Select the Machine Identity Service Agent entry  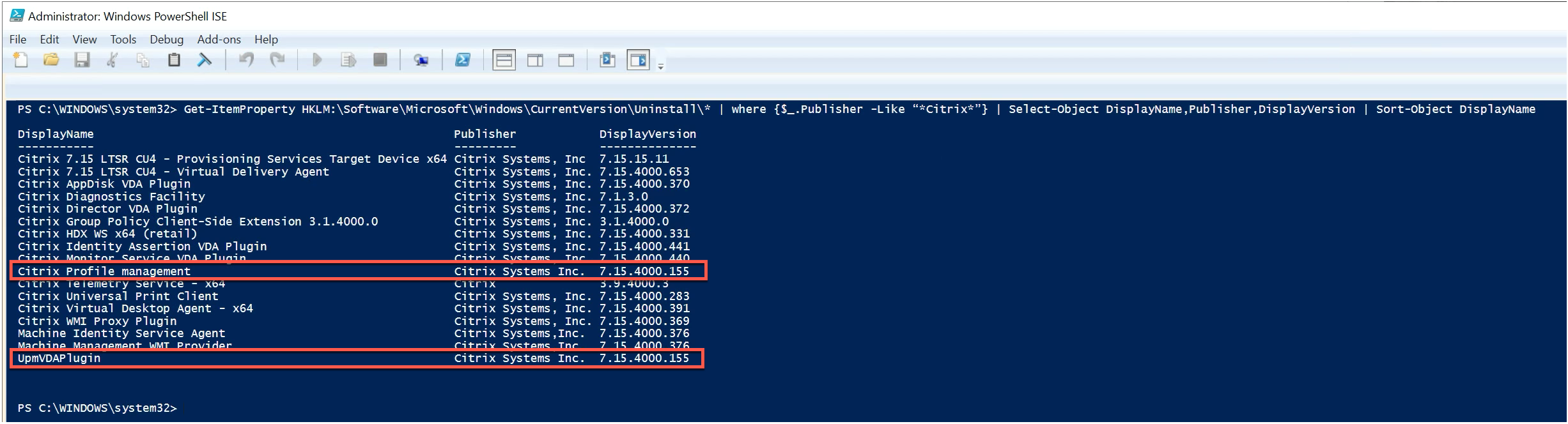tap(121, 333)
